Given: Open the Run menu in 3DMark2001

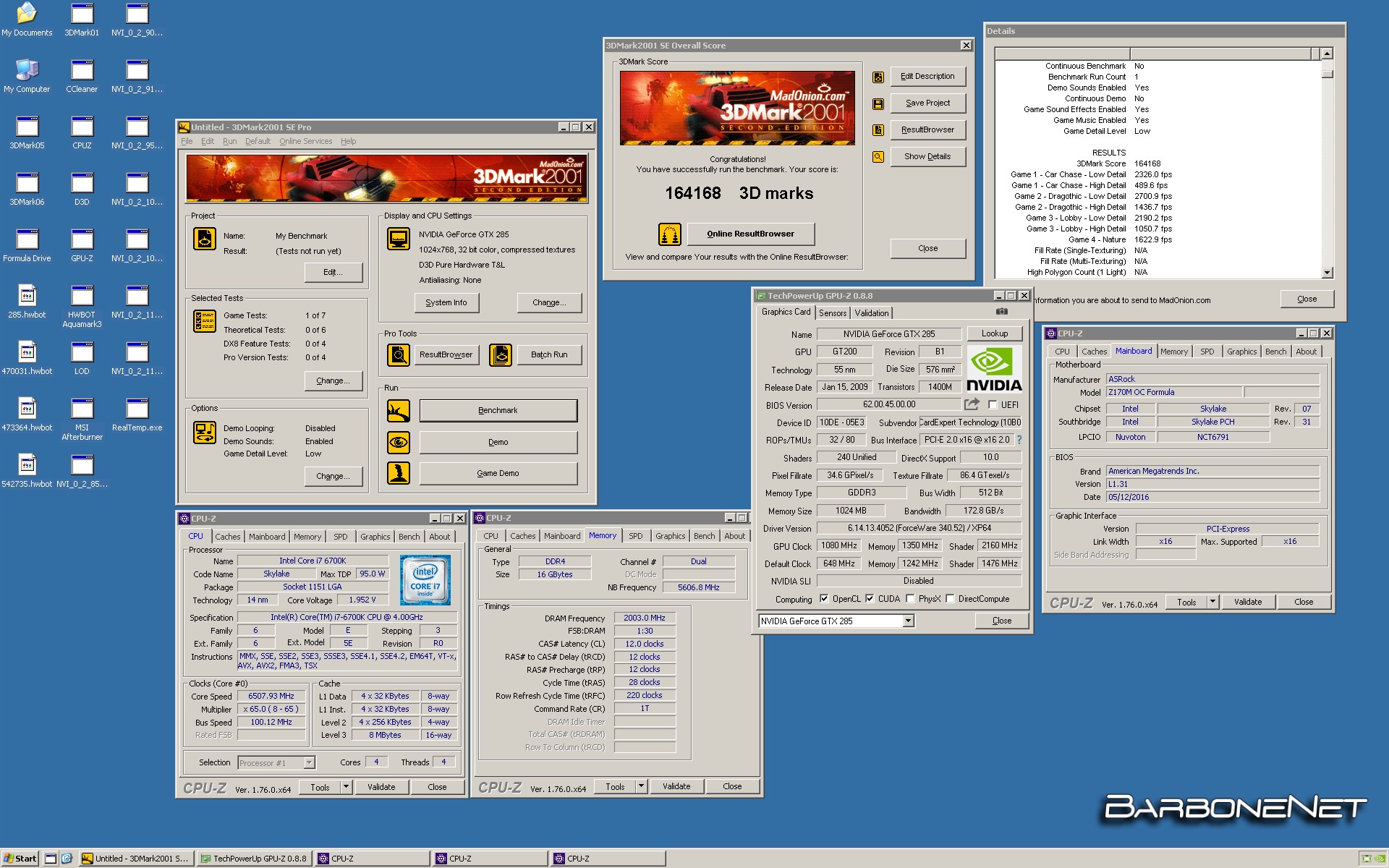Looking at the screenshot, I should pos(229,142).
